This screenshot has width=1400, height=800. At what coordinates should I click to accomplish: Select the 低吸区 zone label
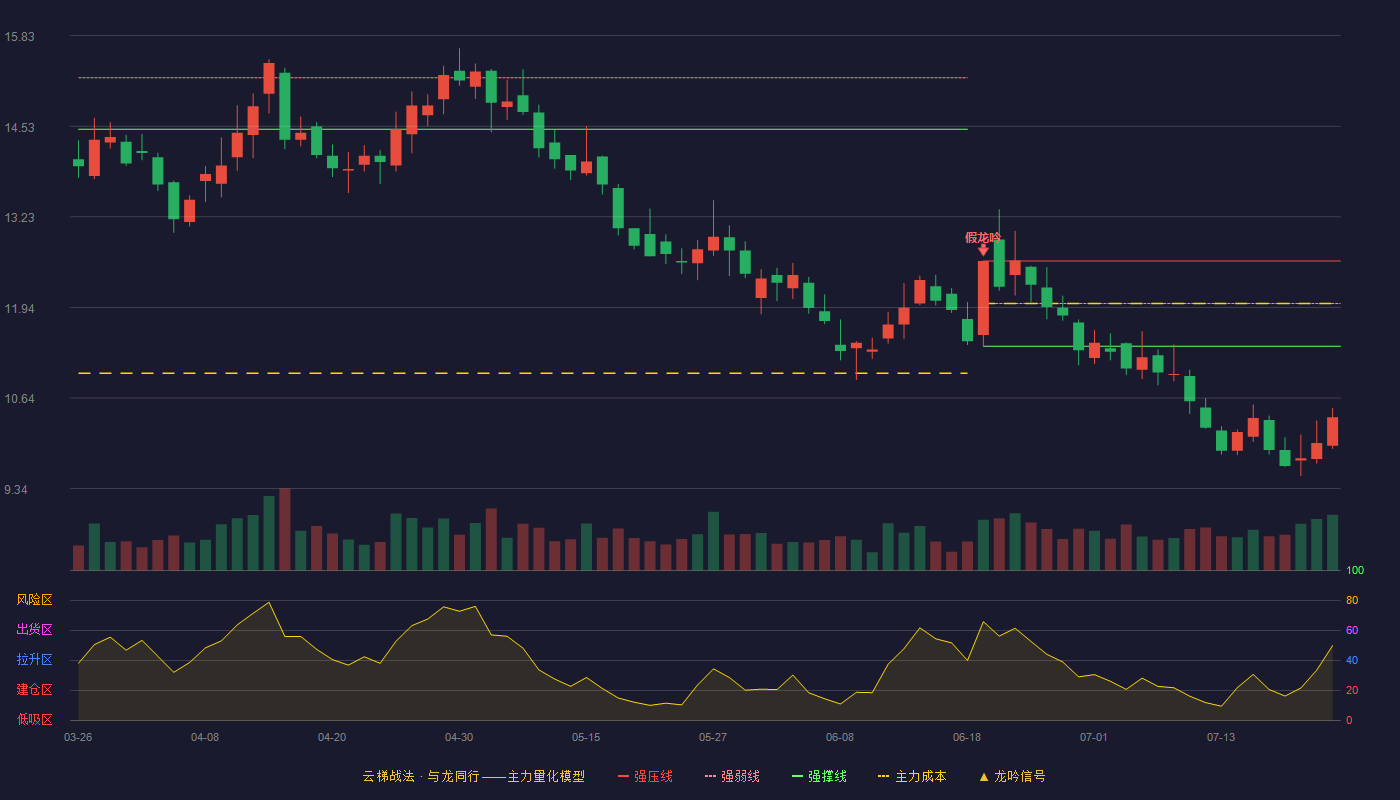(34, 719)
